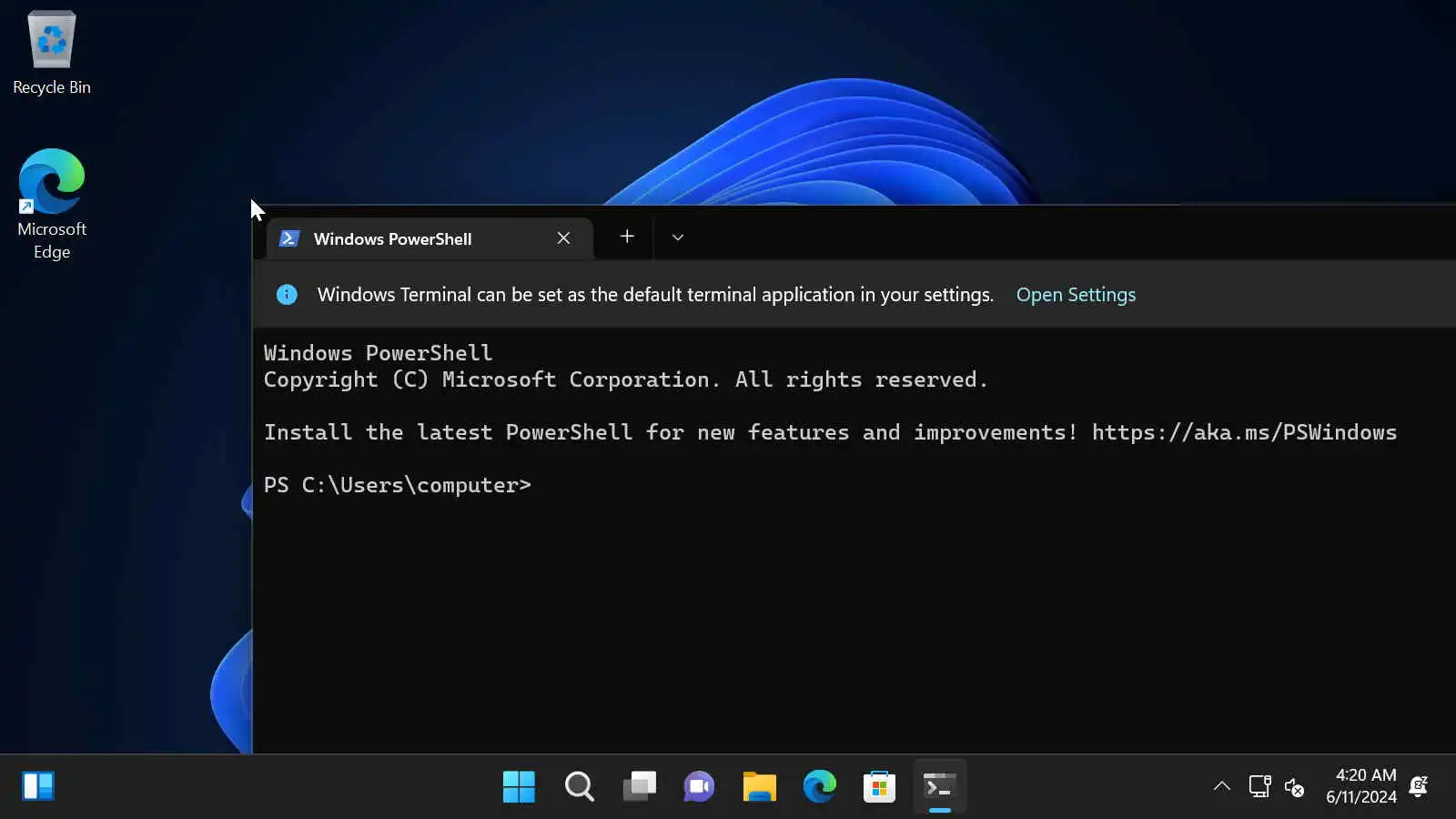Viewport: 1456px width, 819px height.
Task: Click the https://aka.ms/PSWindows URL text
Action: tap(1244, 432)
